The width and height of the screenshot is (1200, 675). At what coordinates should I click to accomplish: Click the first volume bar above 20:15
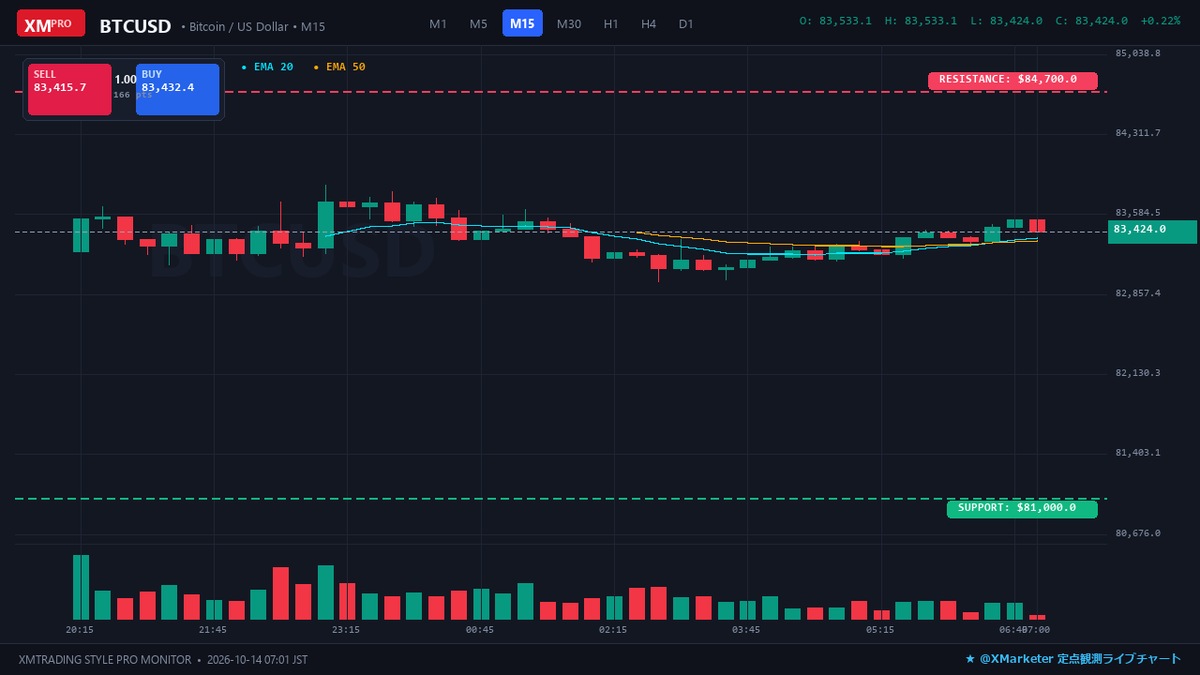click(x=81, y=587)
